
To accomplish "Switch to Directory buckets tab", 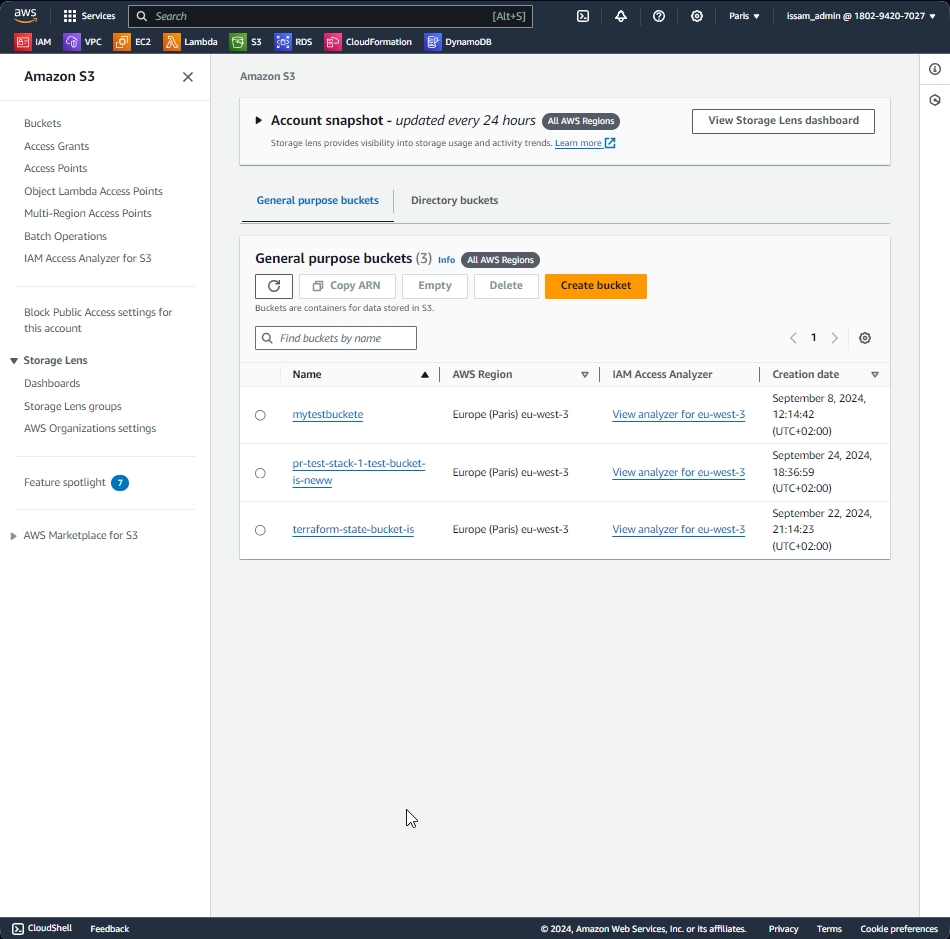I will click(x=454, y=201).
